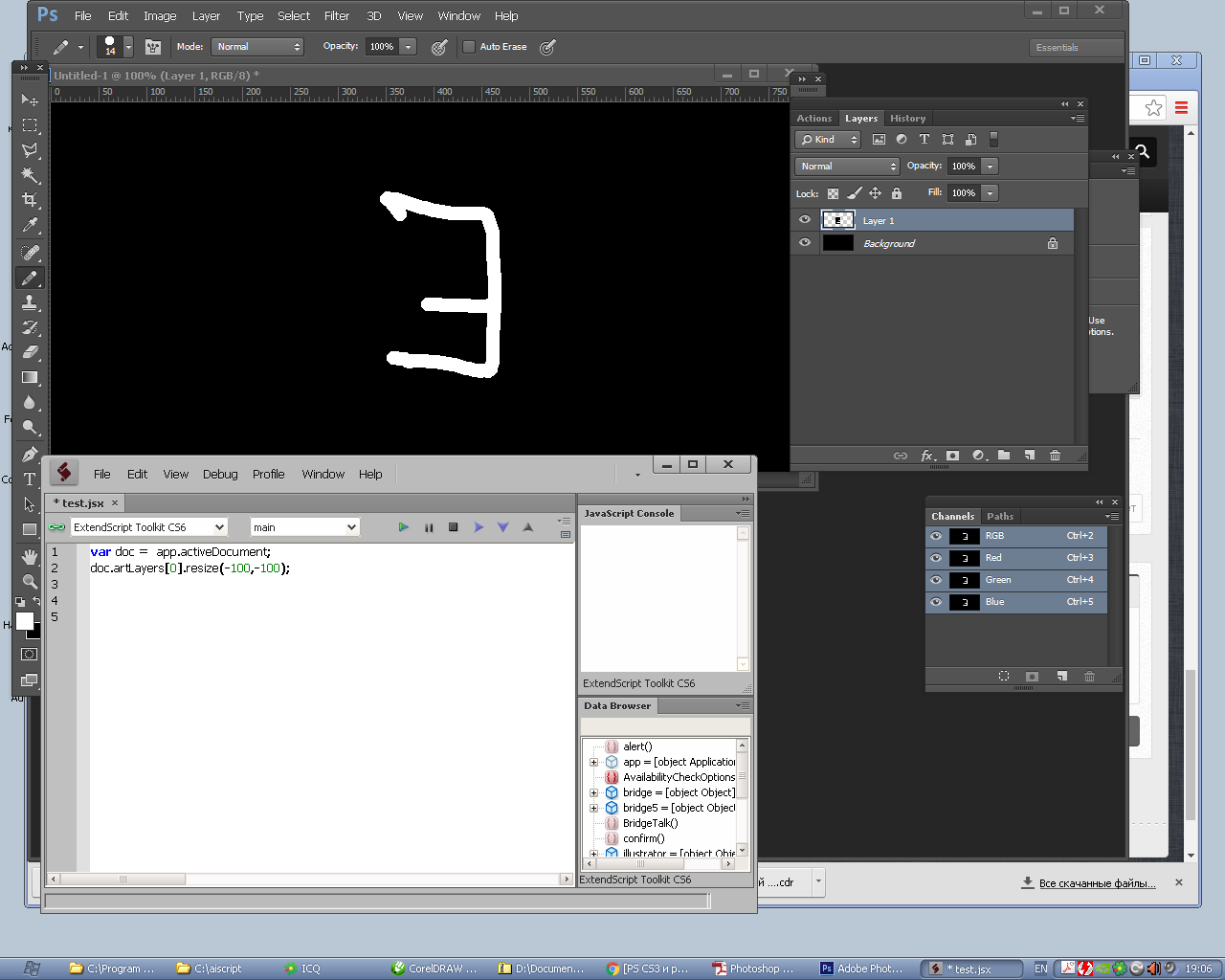Click the Step Over arrow icon
Screen dimensions: 1225x980
479,527
